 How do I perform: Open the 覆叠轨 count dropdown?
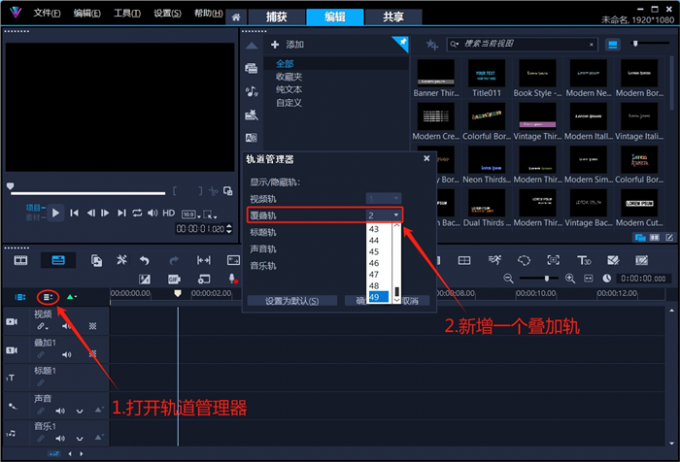click(384, 216)
